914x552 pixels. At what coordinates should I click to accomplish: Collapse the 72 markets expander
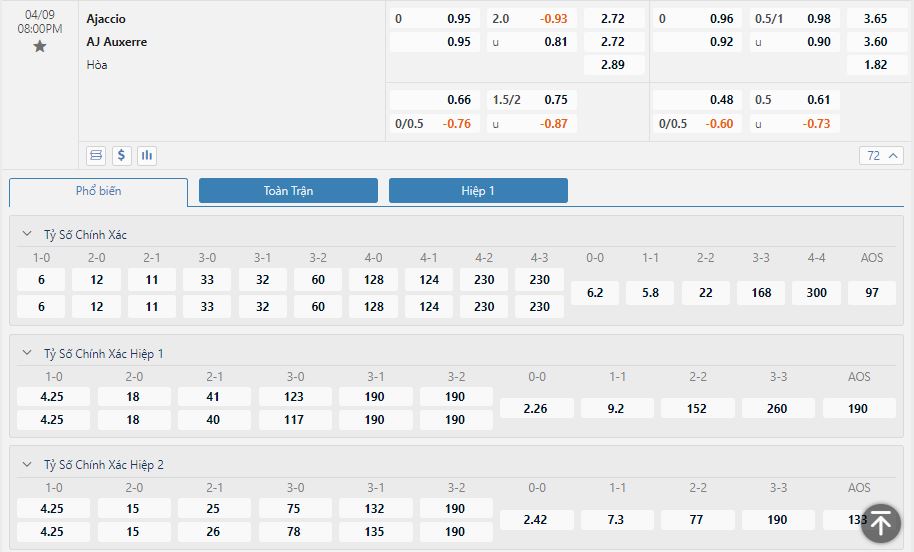pyautogui.click(x=881, y=156)
